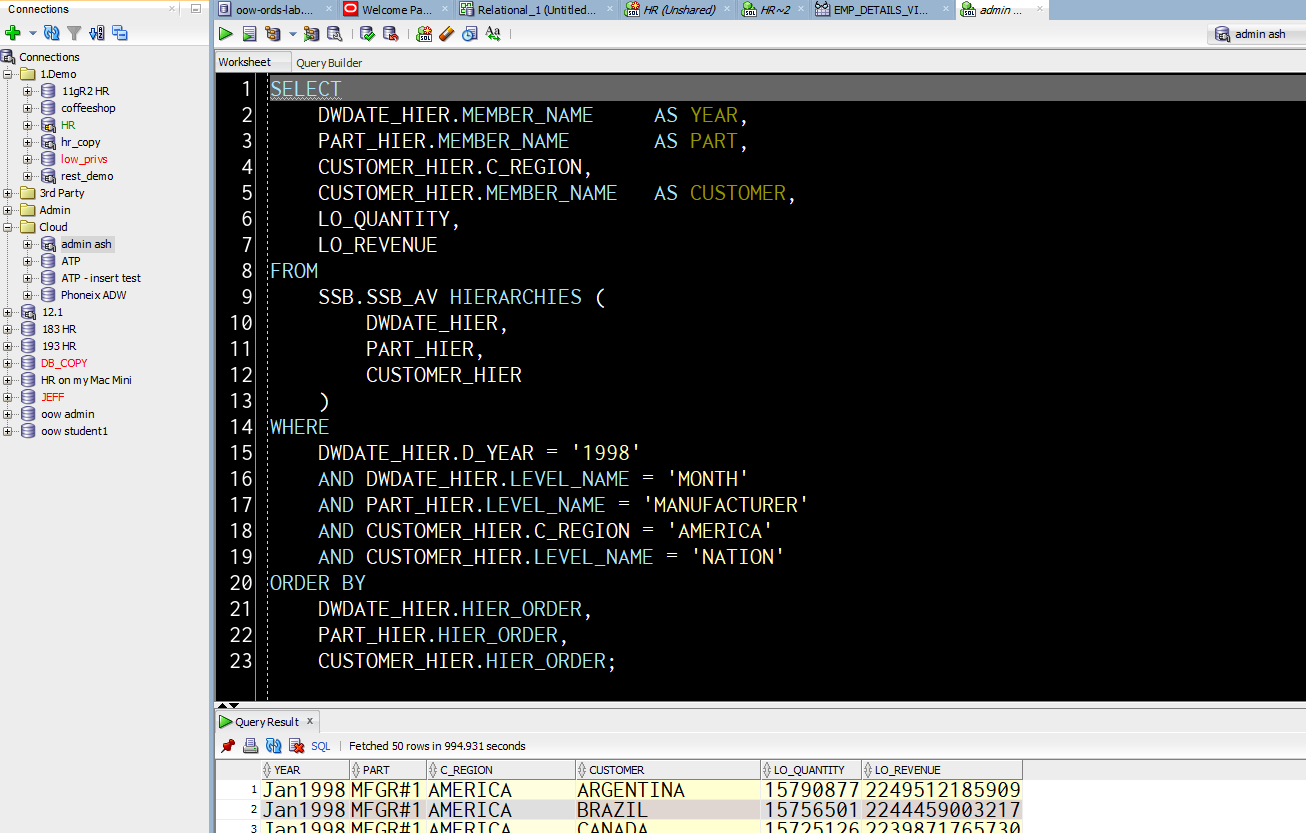Screen dimensions: 1306x833
Task: Click the SQL link in results toolbar
Action: [x=320, y=746]
